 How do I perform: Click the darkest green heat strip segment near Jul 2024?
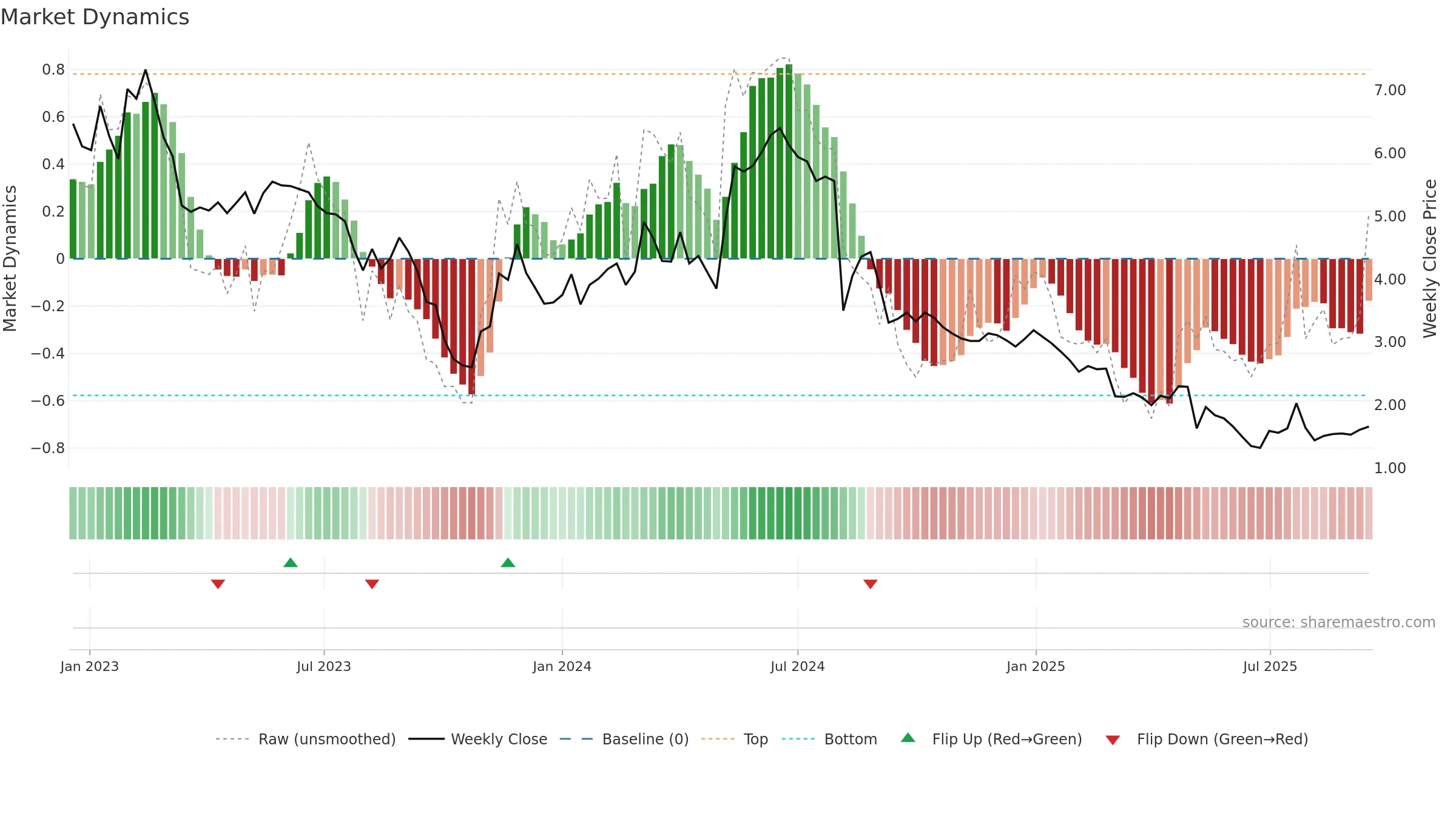(789, 513)
